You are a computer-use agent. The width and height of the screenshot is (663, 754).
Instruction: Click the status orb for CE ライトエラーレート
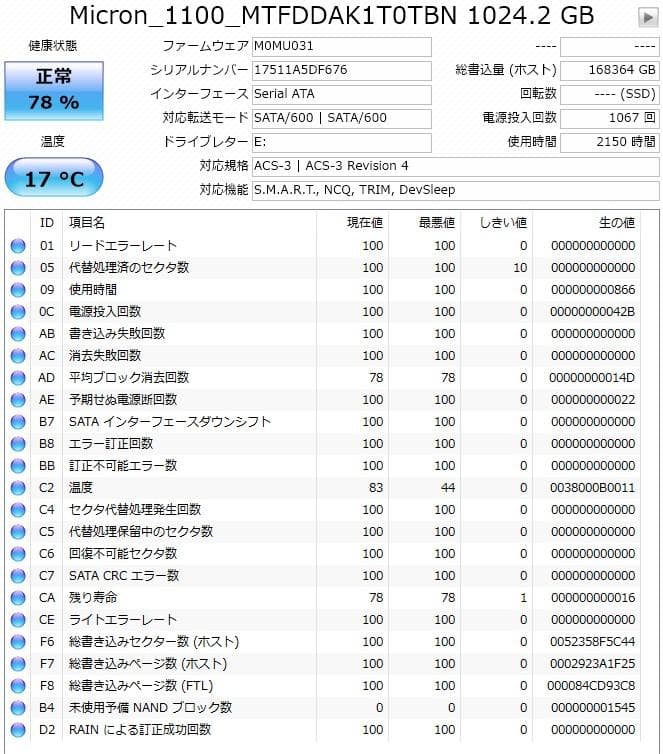18,620
